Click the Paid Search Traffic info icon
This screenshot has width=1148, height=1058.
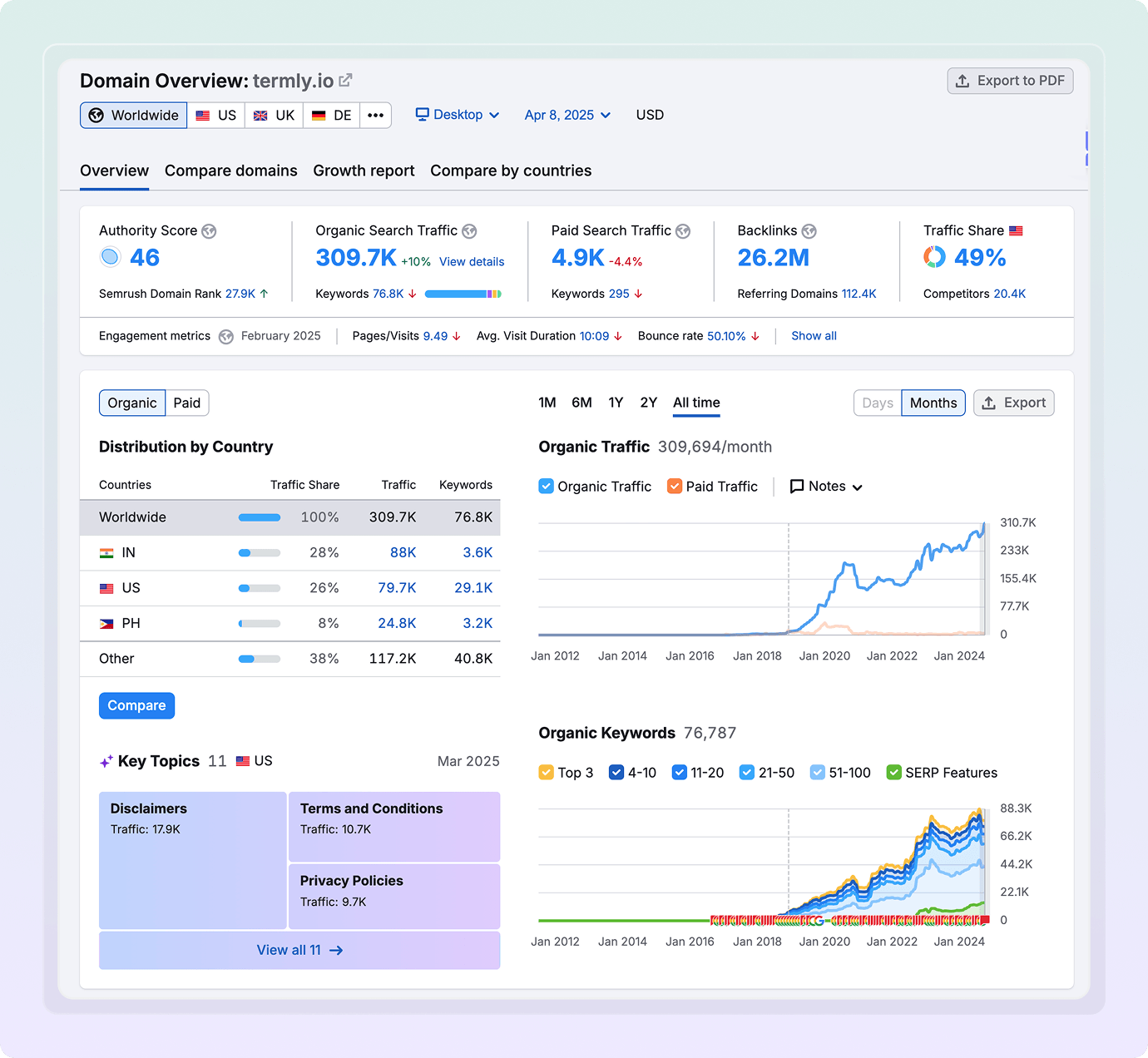click(x=683, y=231)
